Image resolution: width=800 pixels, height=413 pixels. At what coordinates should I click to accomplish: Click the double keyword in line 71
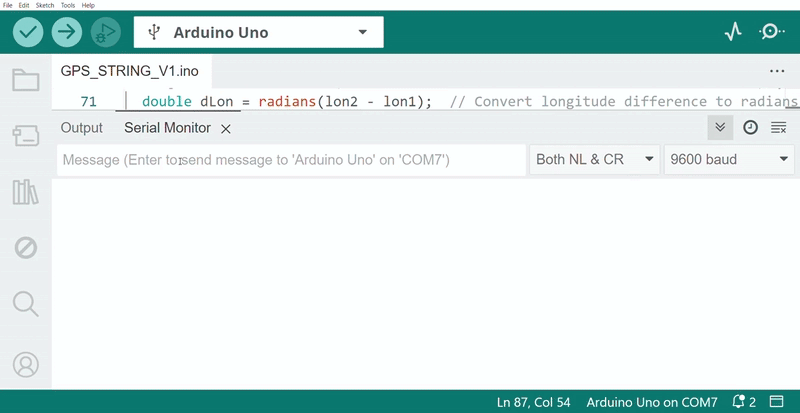point(167,101)
